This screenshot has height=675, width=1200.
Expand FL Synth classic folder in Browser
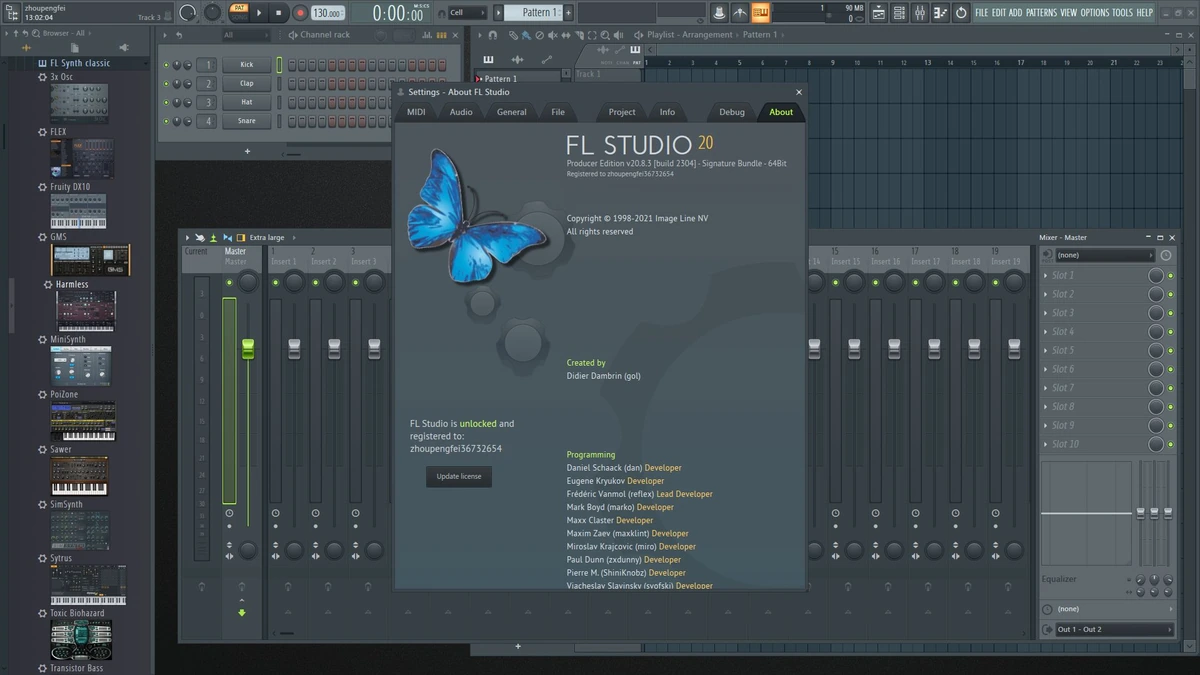pyautogui.click(x=80, y=63)
